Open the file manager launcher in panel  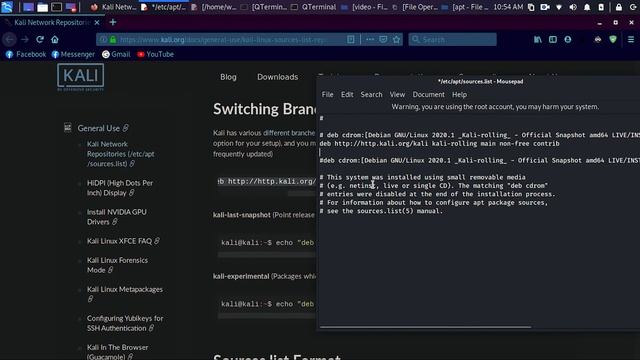(x=42, y=7)
